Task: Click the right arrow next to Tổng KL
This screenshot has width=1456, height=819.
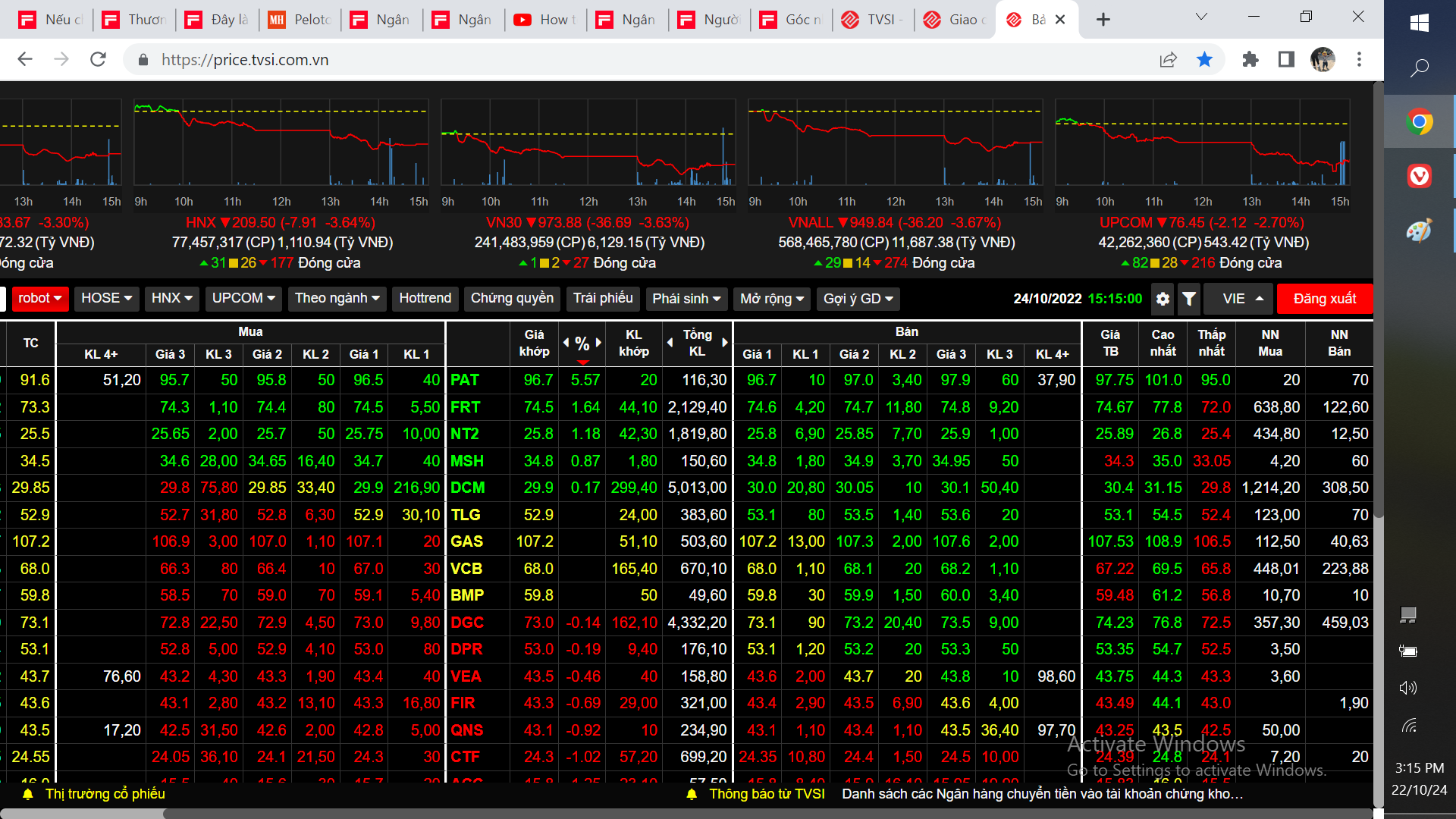Action: (725, 343)
